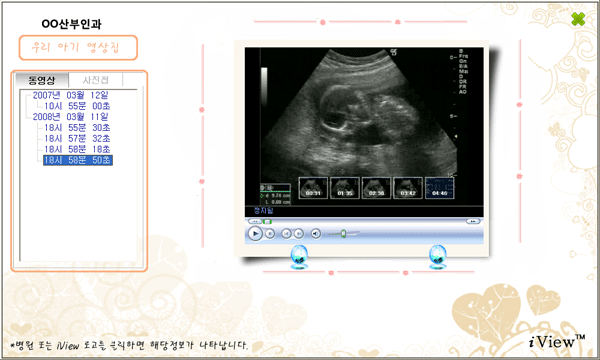Viewport: 600px width, 360px height.
Task: Jump to the 02:30 thumbnail
Action: 377,188
